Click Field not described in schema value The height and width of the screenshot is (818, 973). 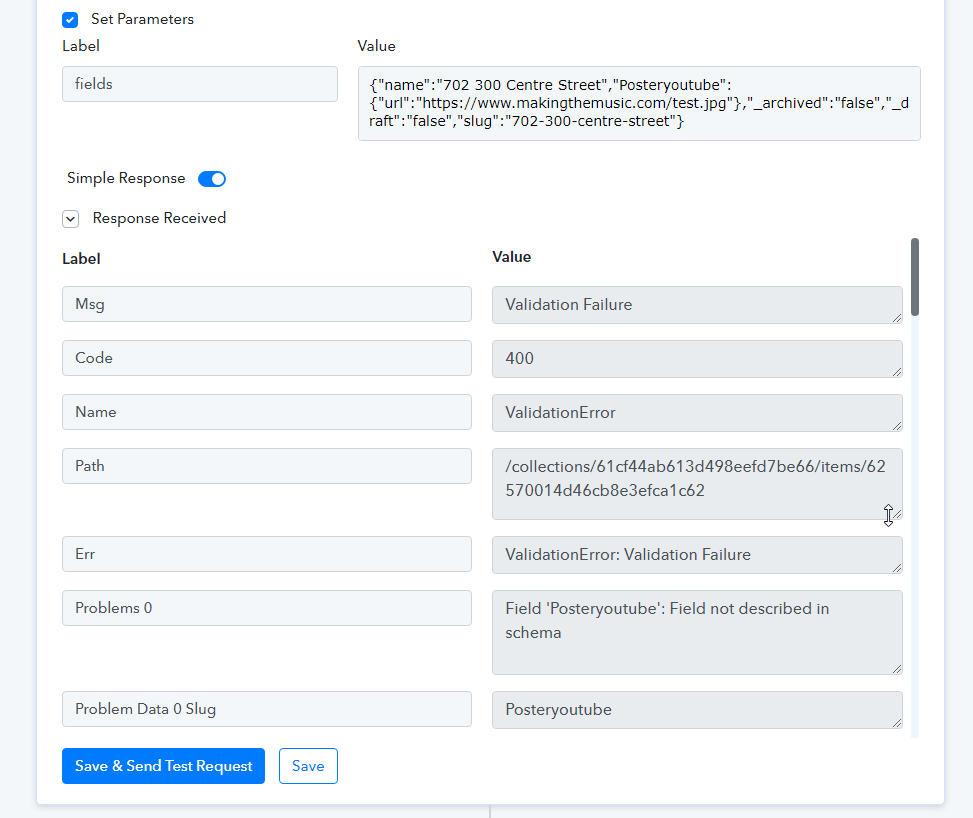697,632
